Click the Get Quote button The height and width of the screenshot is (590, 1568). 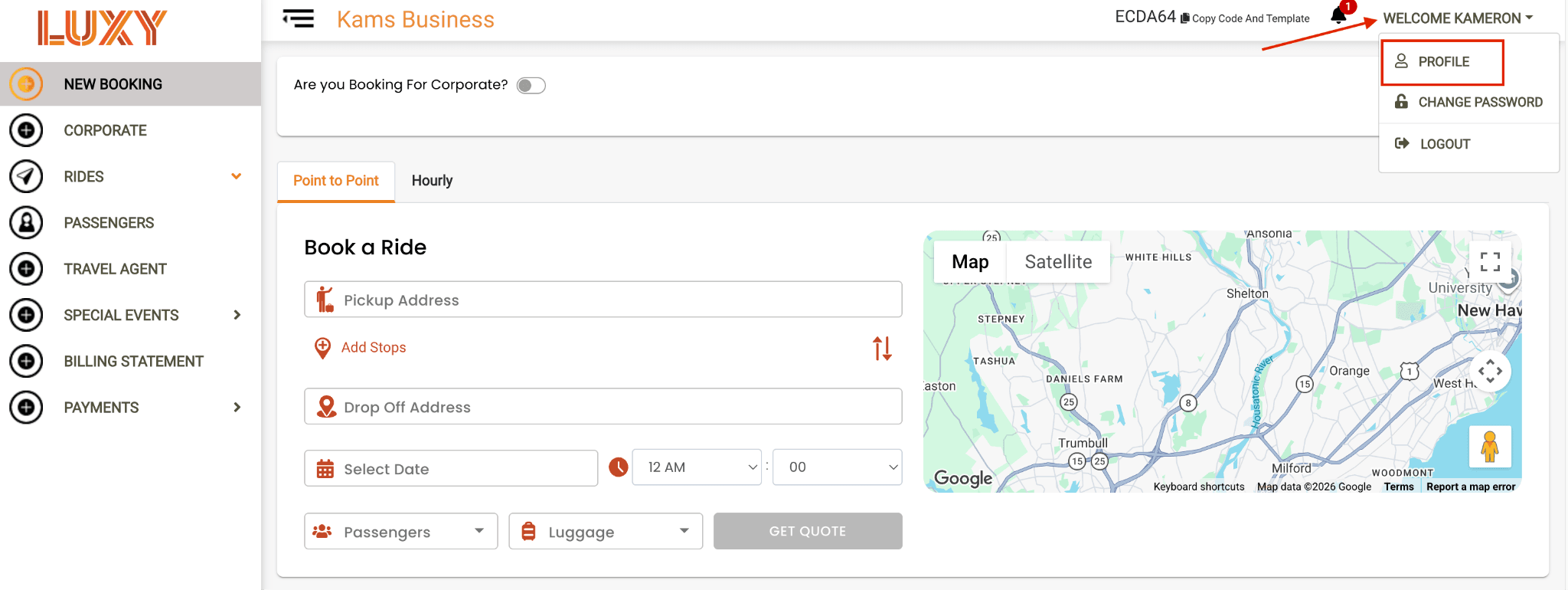808,531
